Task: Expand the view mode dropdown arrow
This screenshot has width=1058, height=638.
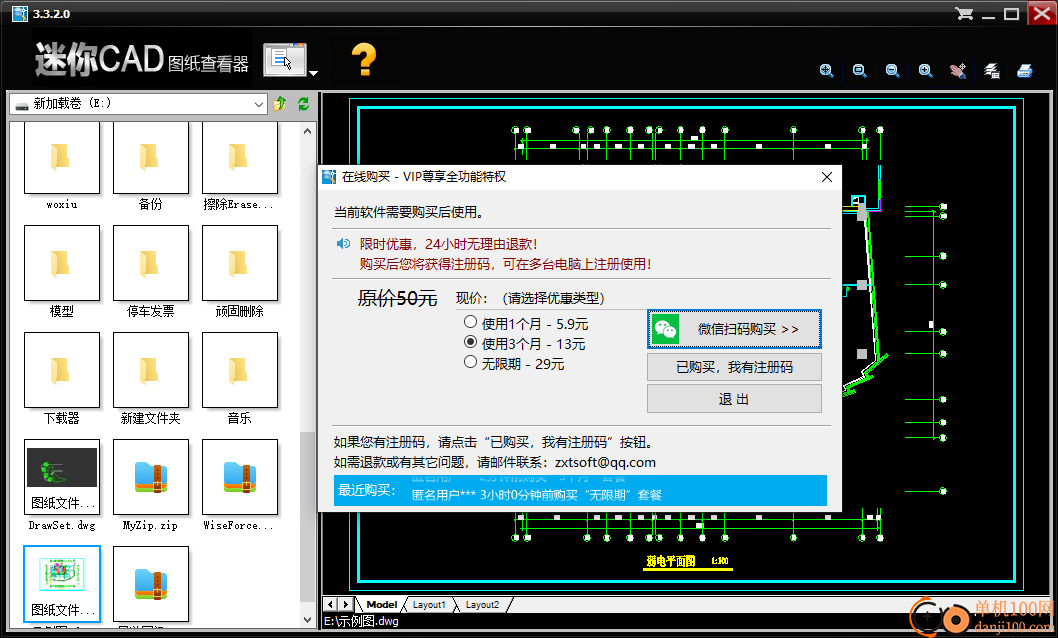Action: click(x=313, y=72)
